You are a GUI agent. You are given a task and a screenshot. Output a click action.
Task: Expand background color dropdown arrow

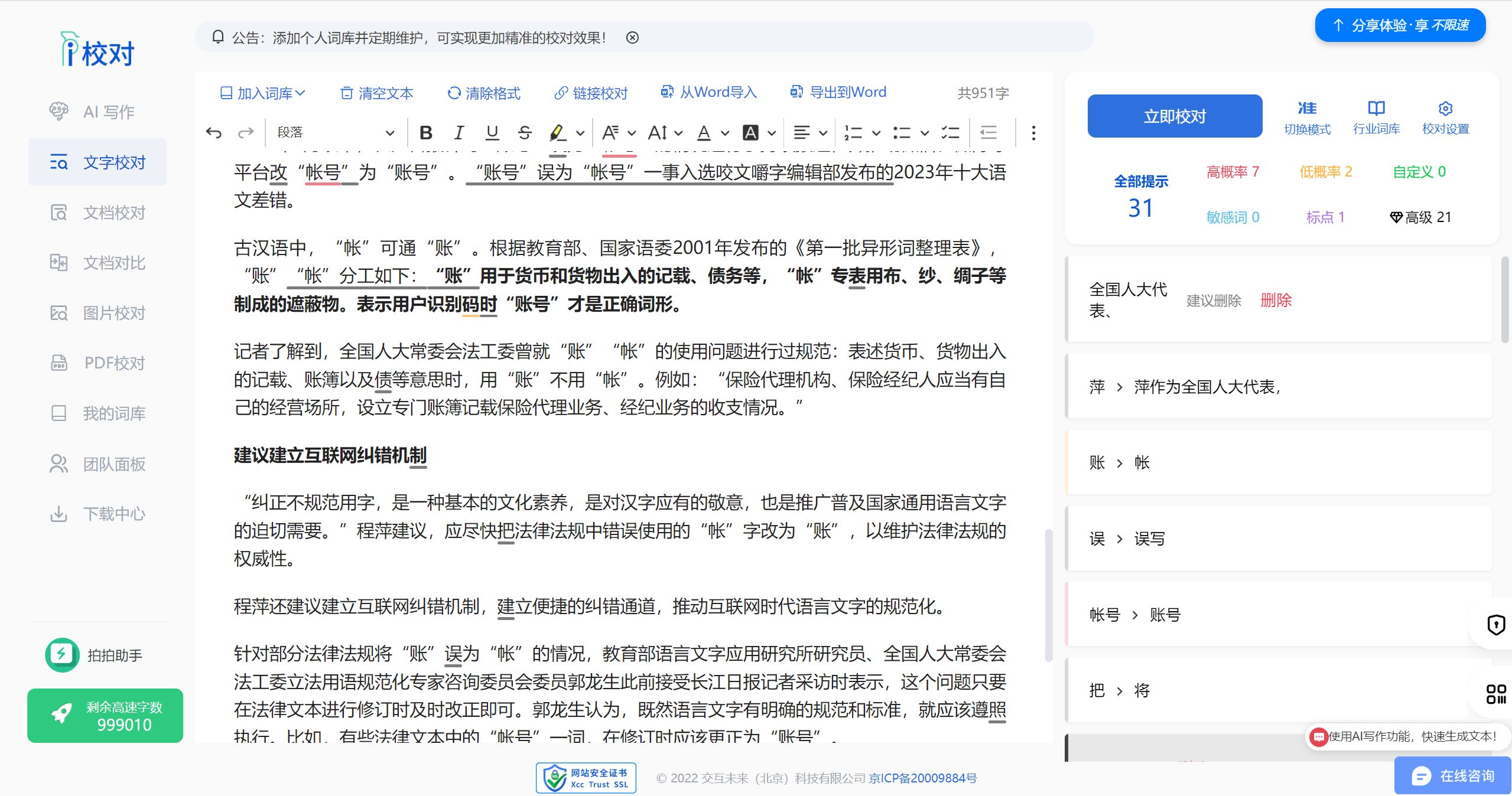772,133
